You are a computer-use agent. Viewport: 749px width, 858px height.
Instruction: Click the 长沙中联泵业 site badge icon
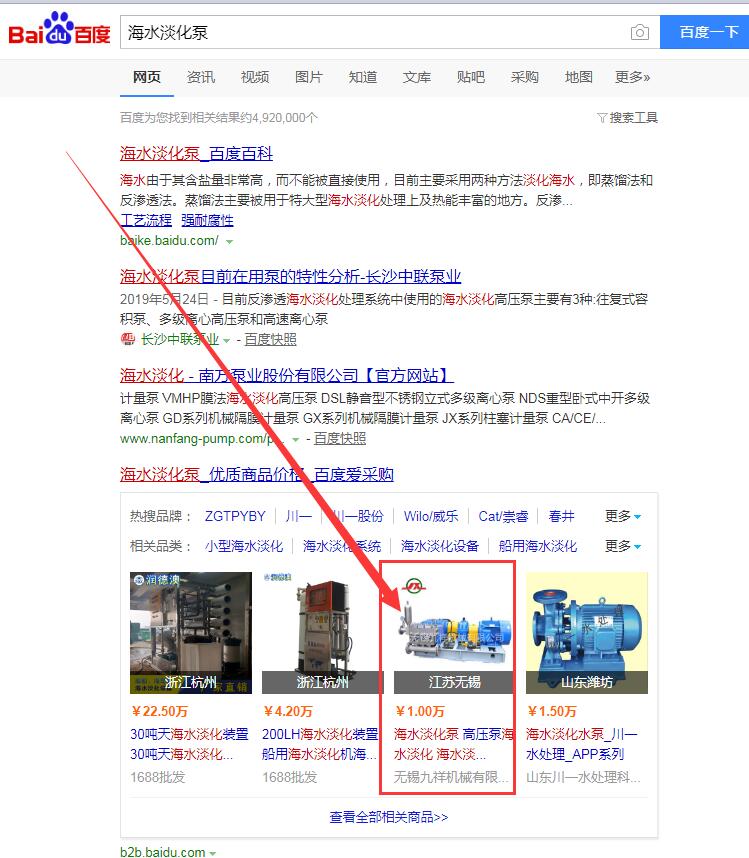click(127, 339)
